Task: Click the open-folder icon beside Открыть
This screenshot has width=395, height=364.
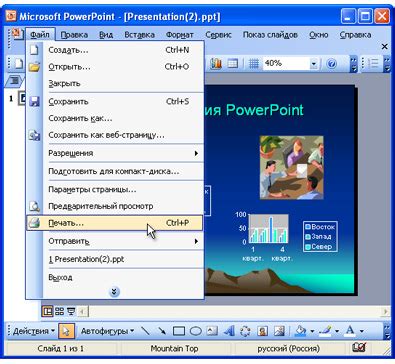Action: pyautogui.click(x=34, y=67)
